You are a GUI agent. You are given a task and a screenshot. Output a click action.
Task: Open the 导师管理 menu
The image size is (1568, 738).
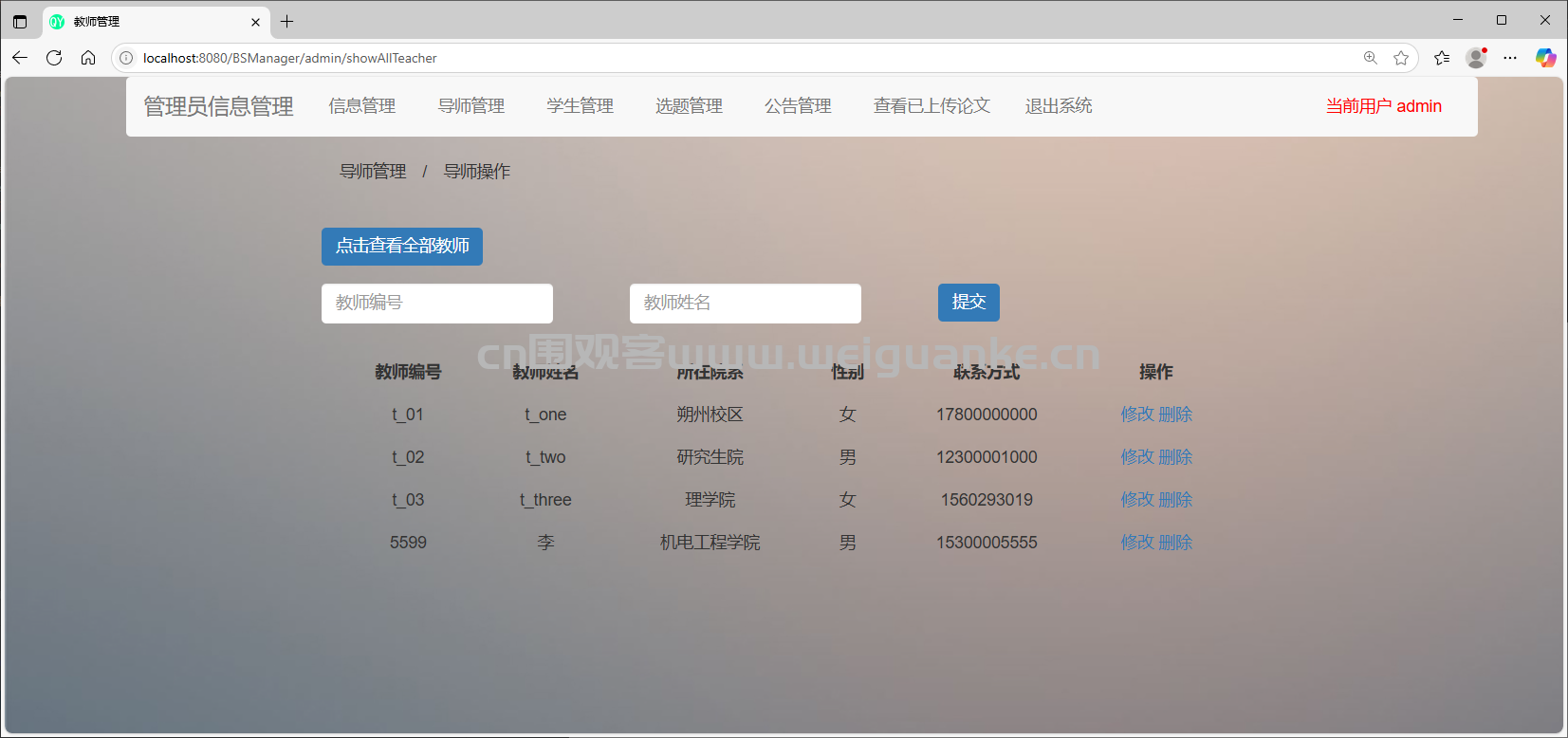pyautogui.click(x=471, y=106)
